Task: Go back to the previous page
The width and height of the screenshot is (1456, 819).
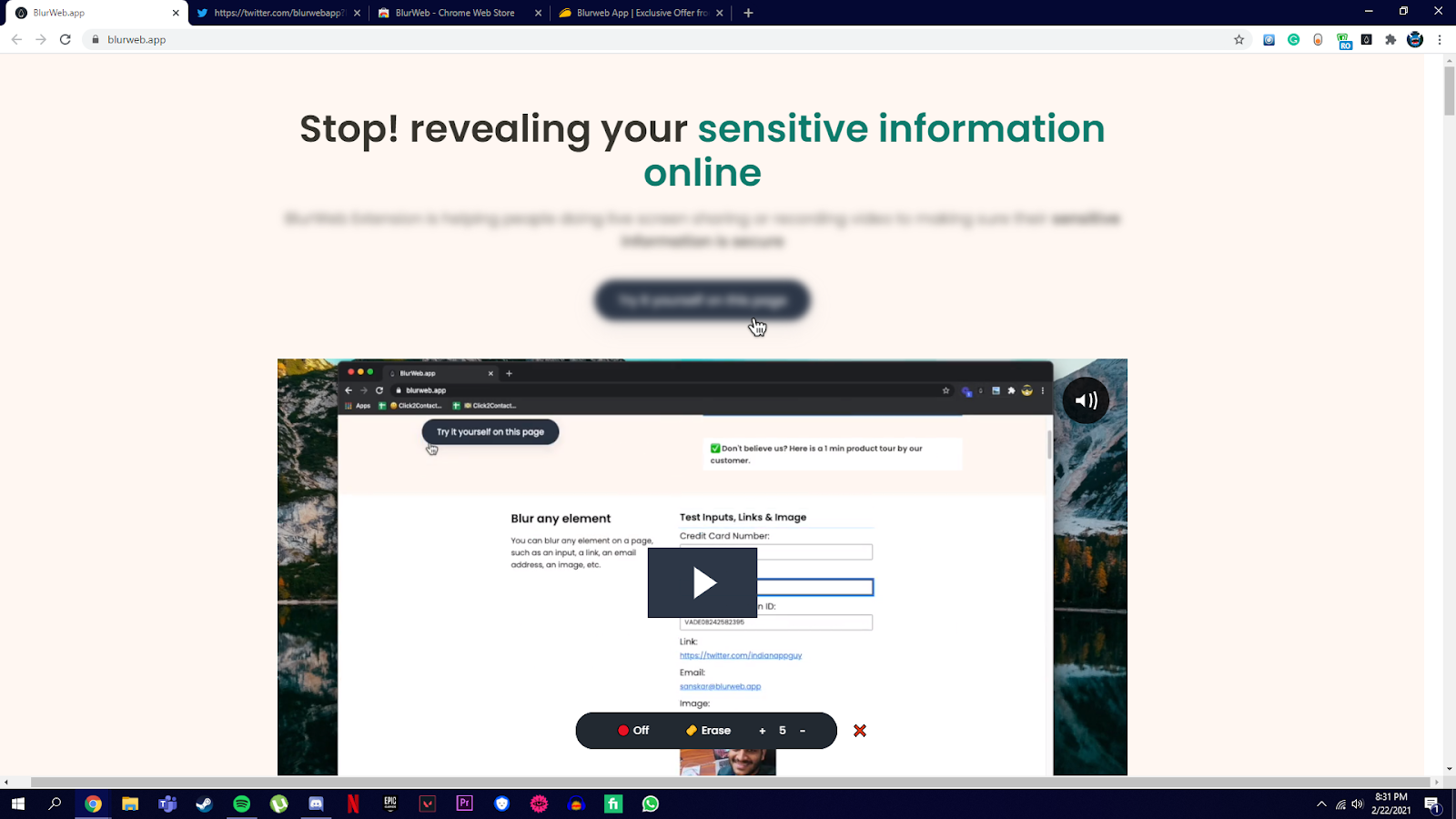Action: [x=16, y=39]
